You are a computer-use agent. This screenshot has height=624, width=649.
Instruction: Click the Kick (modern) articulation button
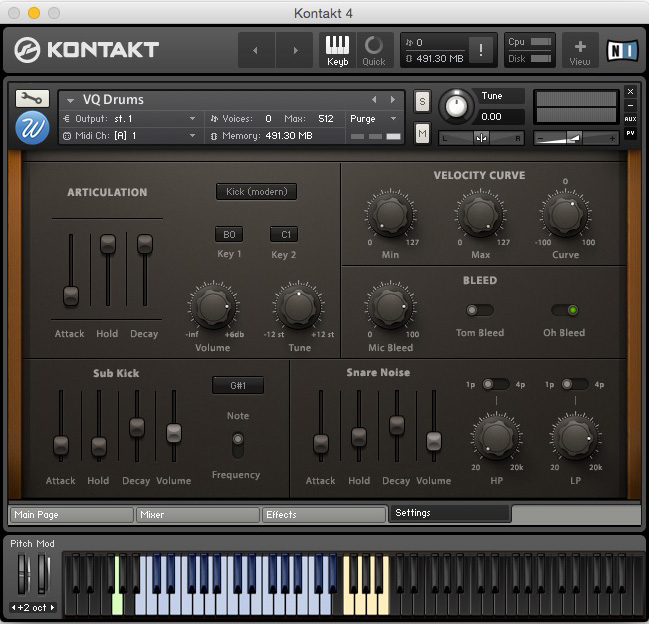[x=256, y=191]
